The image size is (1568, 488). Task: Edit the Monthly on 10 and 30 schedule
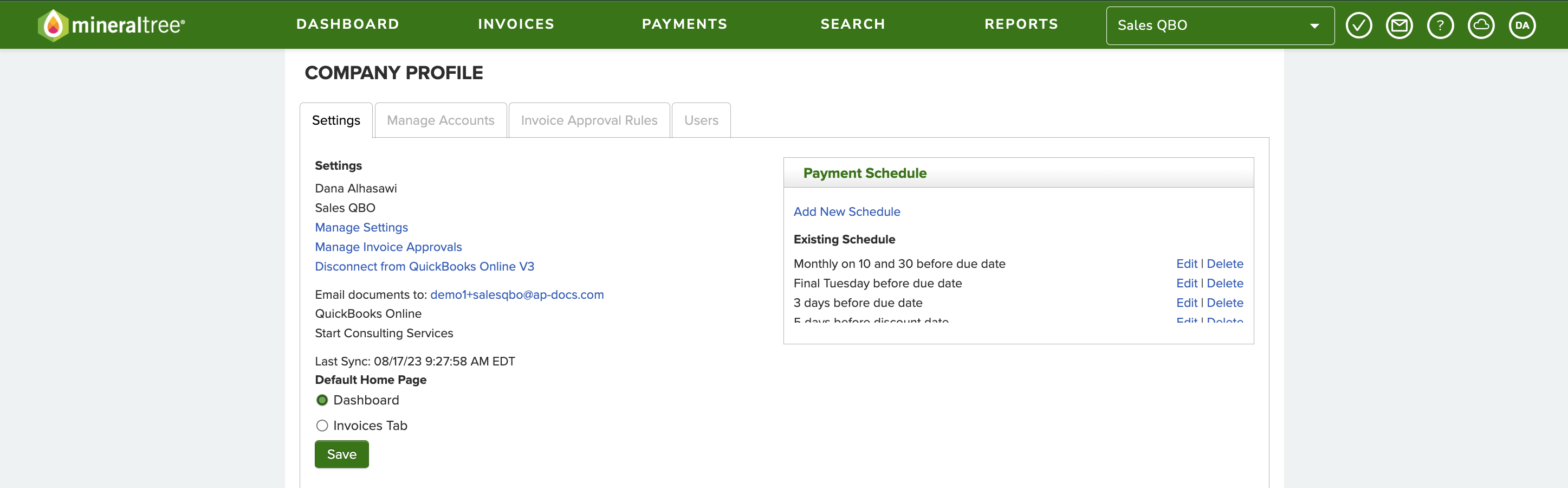click(x=1187, y=264)
